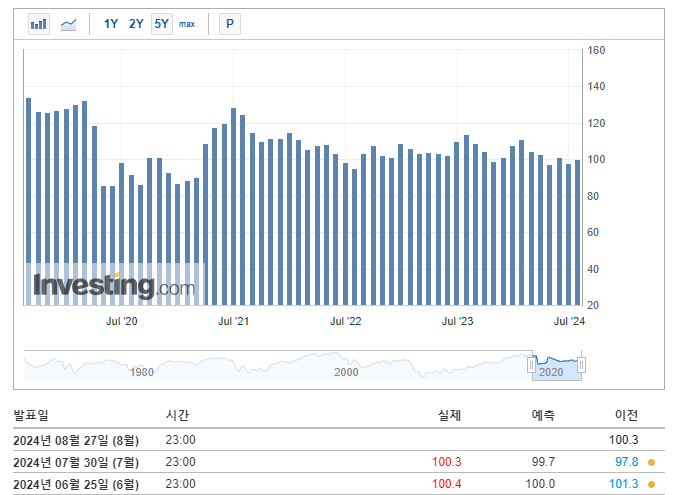This screenshot has width=677, height=495.
Task: Click the Jul '24 x-axis label
Action: click(569, 321)
